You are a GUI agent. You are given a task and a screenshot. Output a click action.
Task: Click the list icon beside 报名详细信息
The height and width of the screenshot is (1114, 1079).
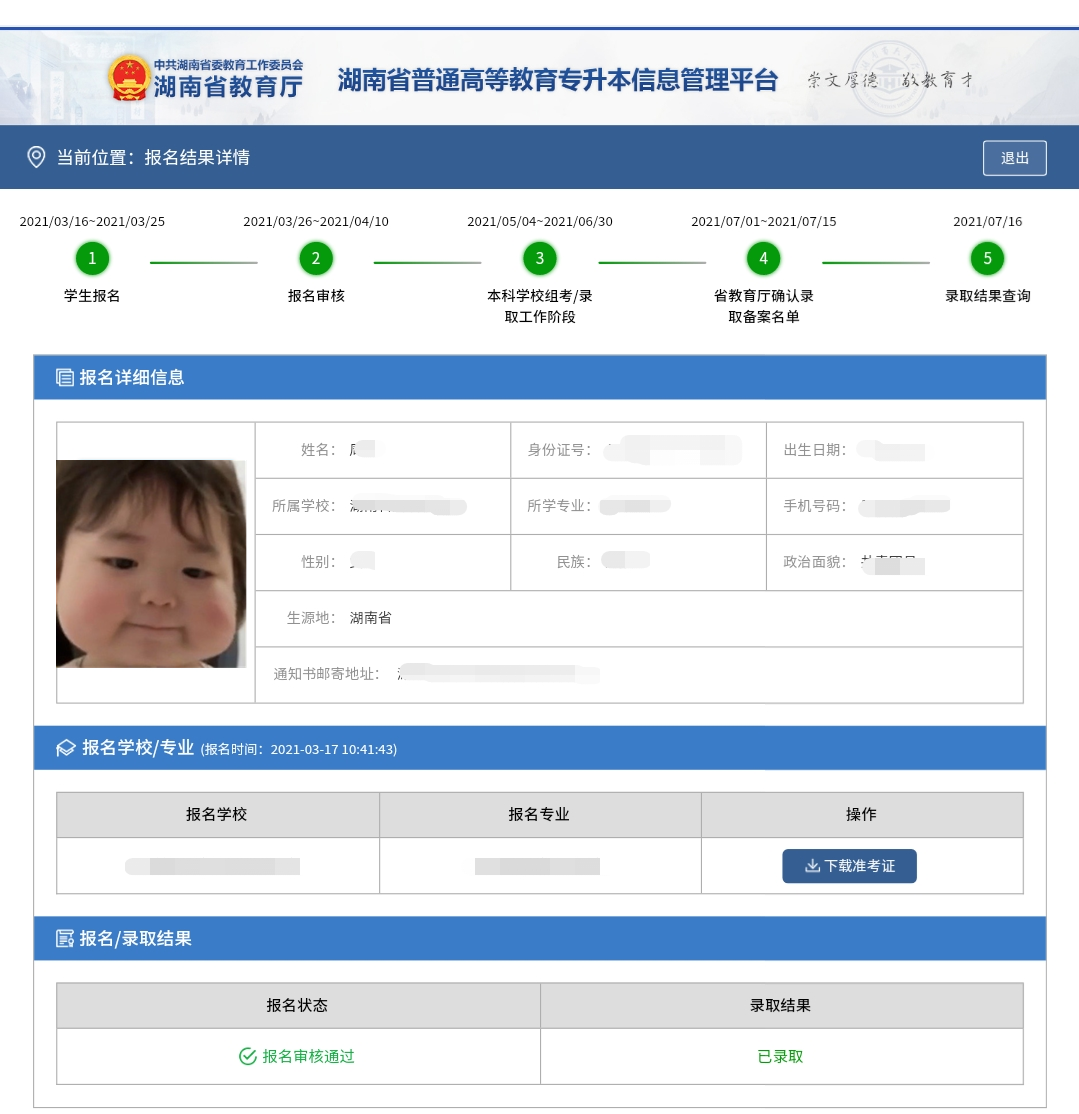click(x=65, y=377)
